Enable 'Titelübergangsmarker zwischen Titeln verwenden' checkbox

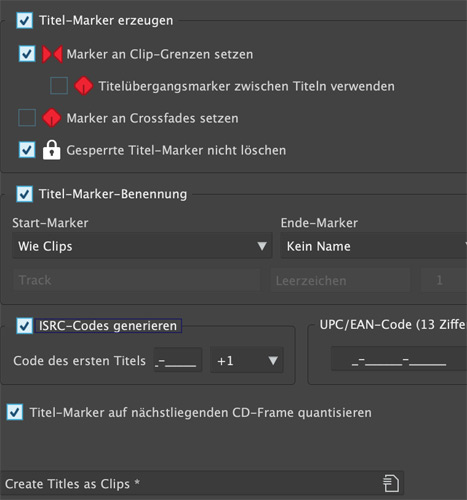[59, 86]
